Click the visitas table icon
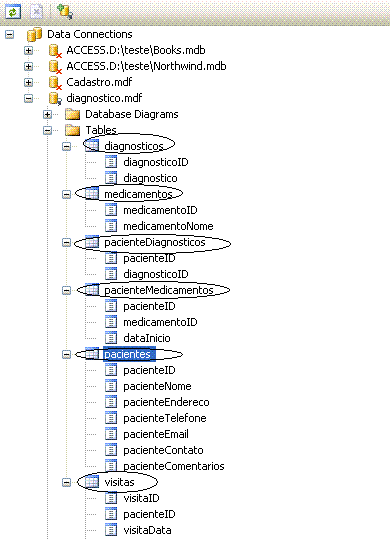This screenshot has width=390, height=539. [92, 482]
